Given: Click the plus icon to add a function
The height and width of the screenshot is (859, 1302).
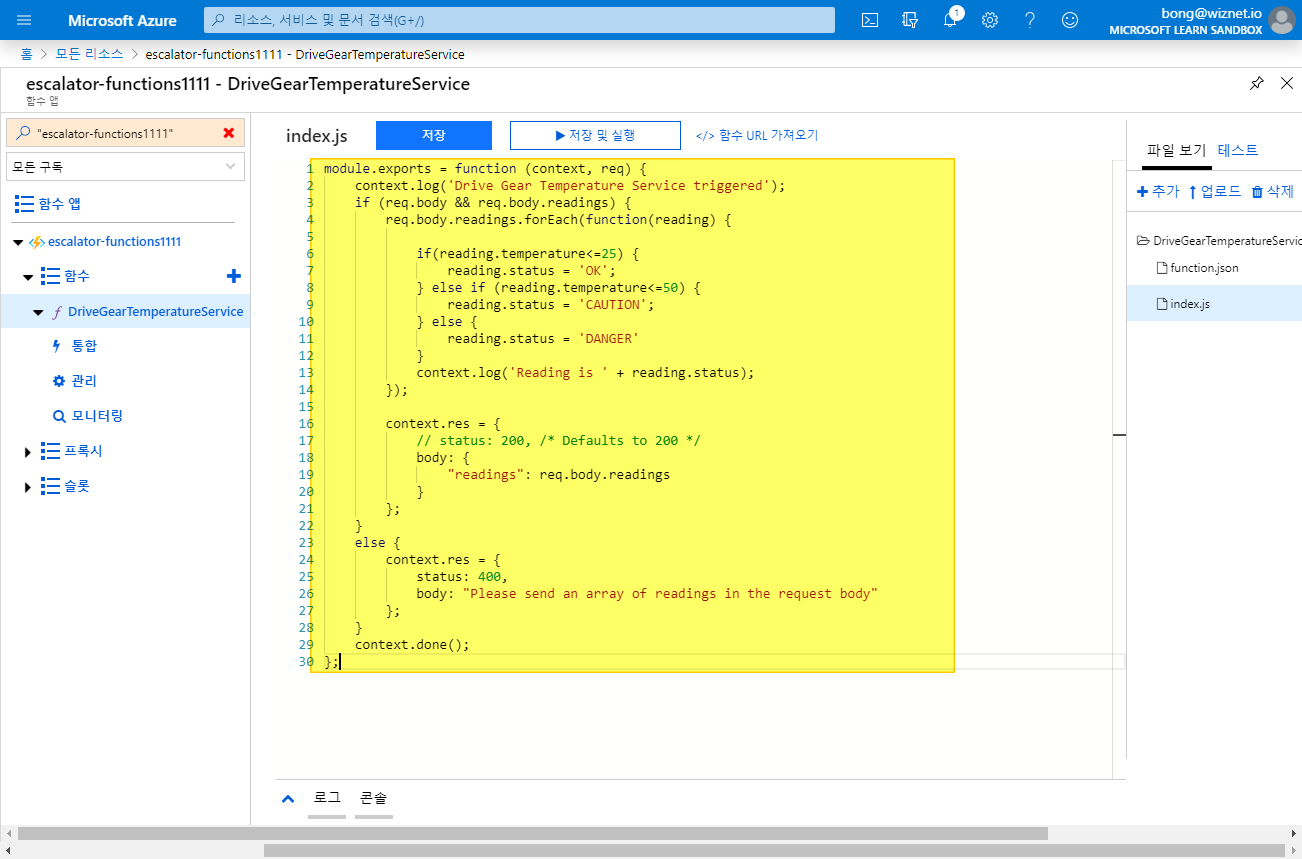Looking at the screenshot, I should coord(234,276).
